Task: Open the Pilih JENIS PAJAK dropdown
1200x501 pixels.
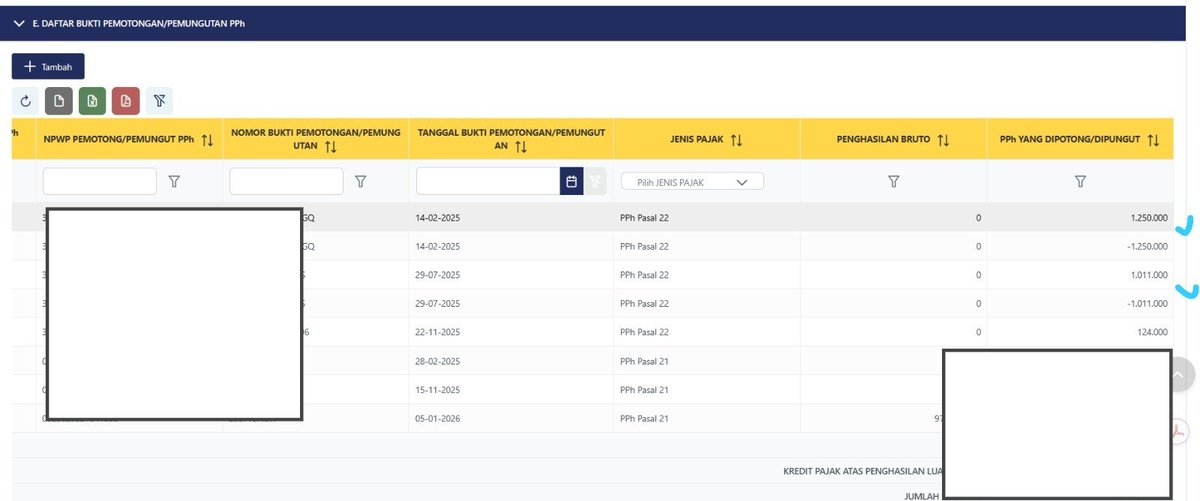Action: [x=692, y=182]
